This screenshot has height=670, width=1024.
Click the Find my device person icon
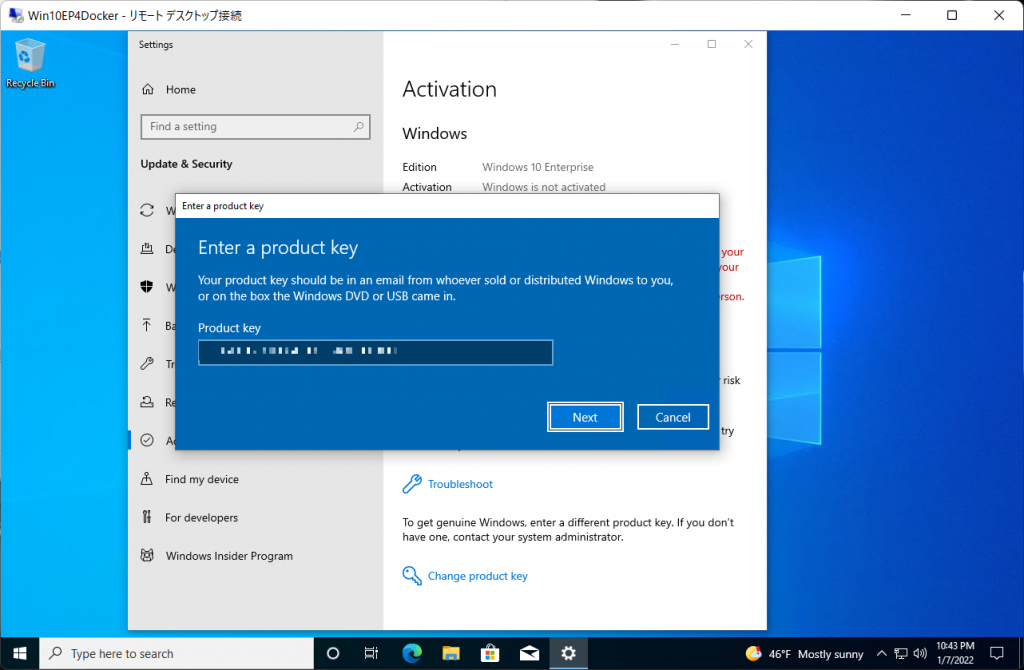pyautogui.click(x=147, y=479)
